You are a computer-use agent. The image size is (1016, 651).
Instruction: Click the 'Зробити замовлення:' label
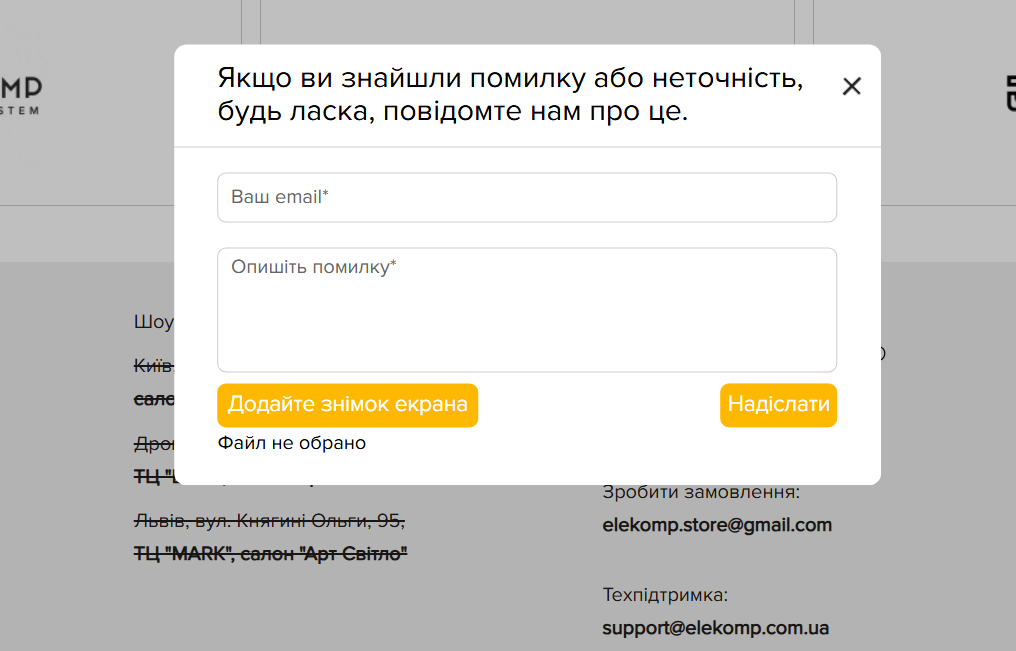tap(701, 492)
